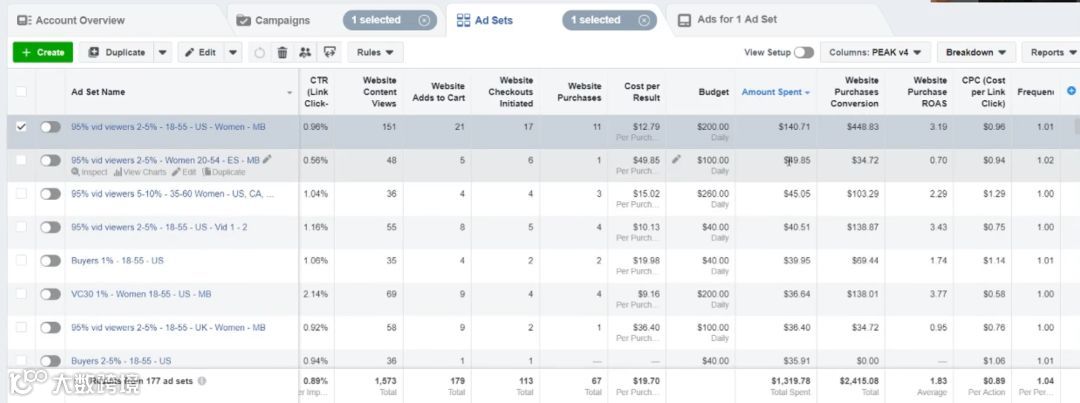Expand the Breakdown dropdown

pyautogui.click(x=976, y=52)
